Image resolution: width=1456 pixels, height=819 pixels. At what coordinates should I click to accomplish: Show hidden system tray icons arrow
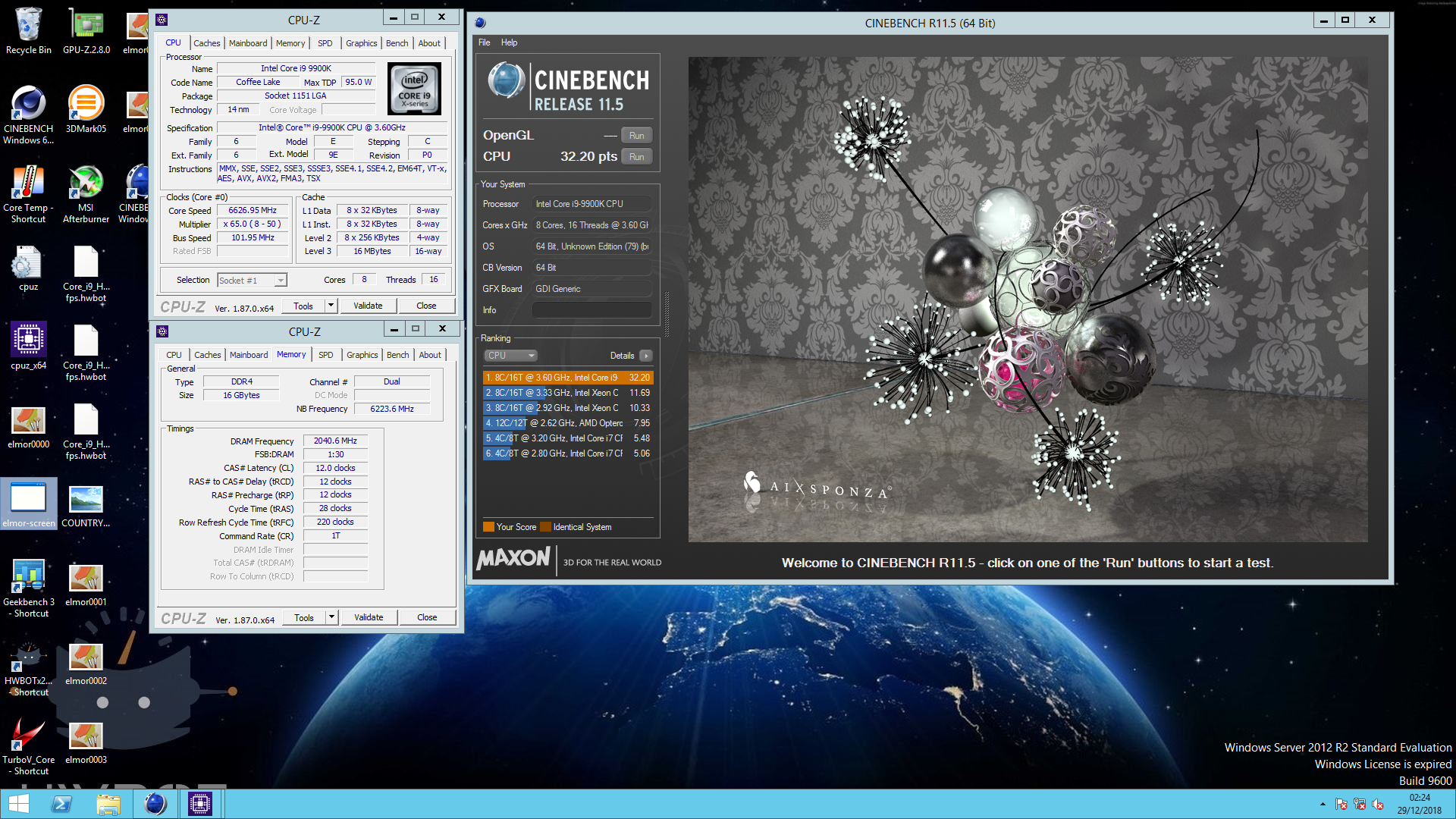click(1323, 804)
